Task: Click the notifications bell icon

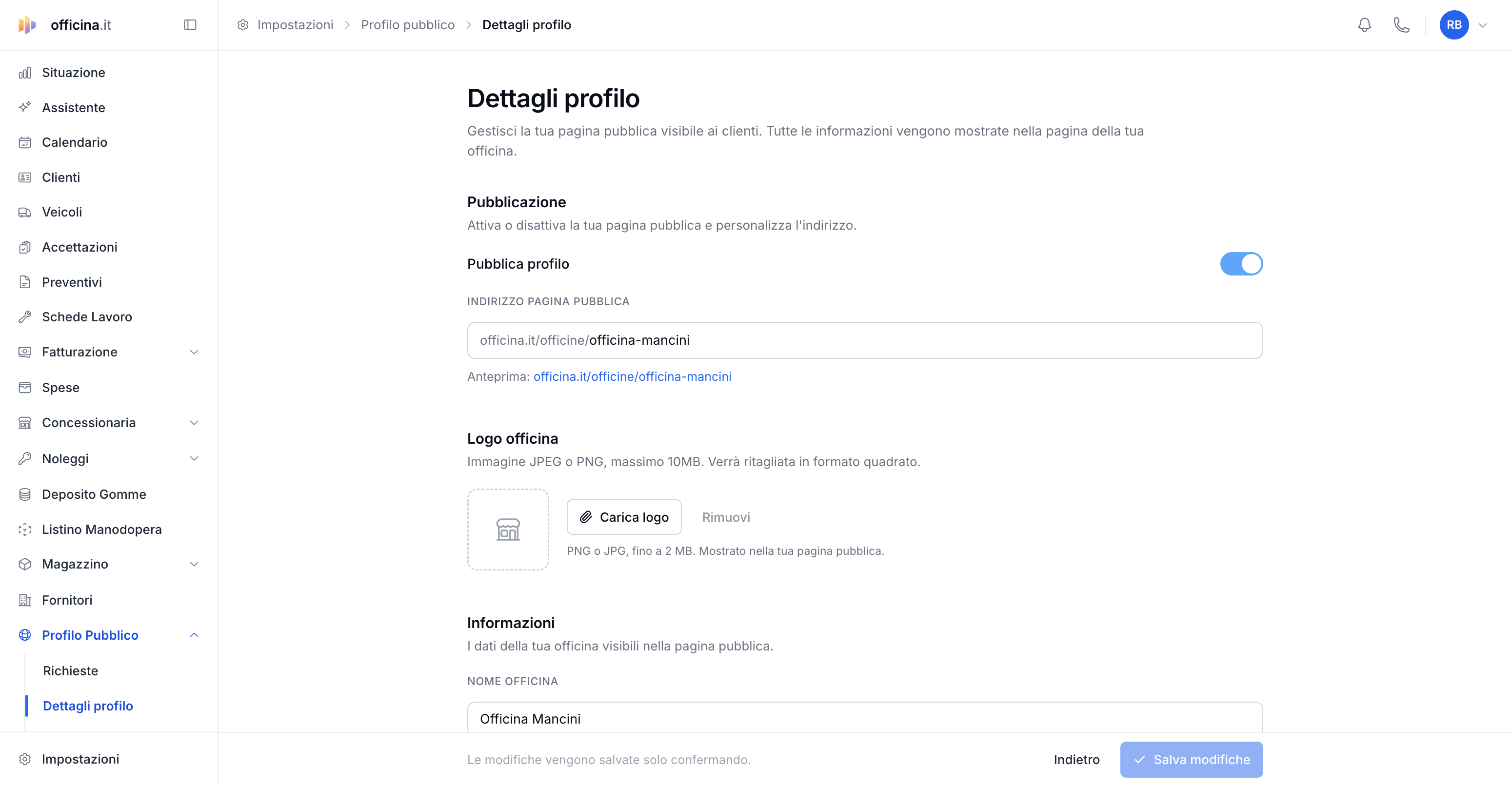Action: pos(1365,25)
